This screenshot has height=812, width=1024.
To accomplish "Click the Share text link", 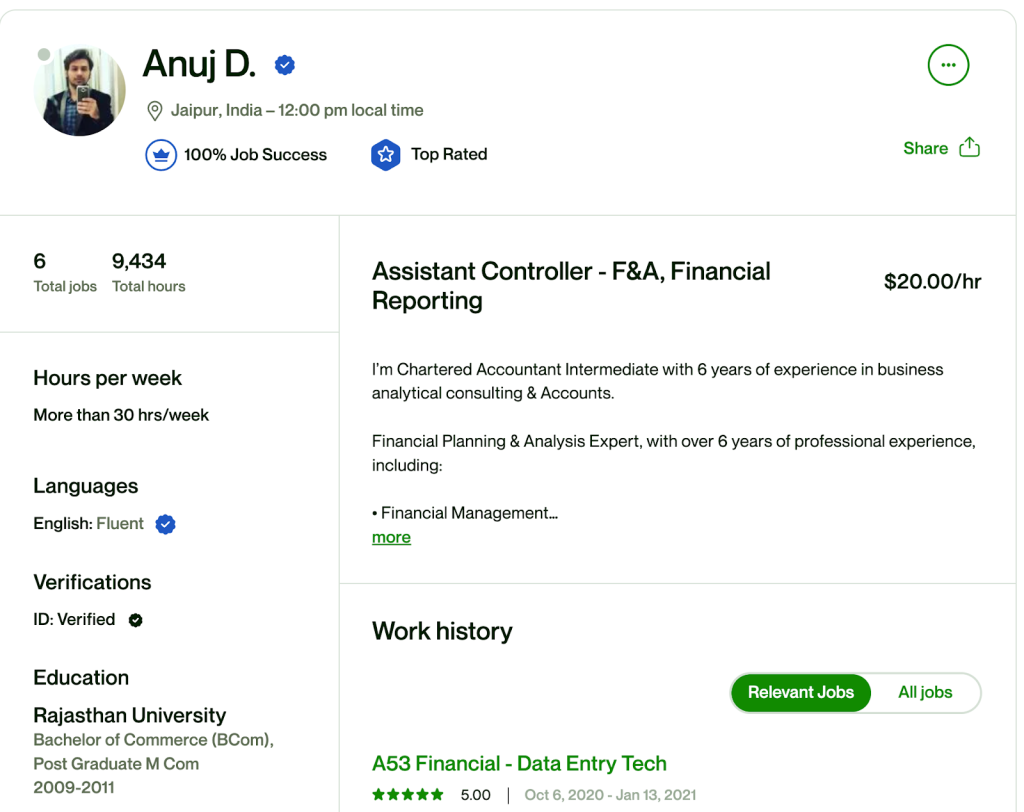I will pyautogui.click(x=925, y=148).
